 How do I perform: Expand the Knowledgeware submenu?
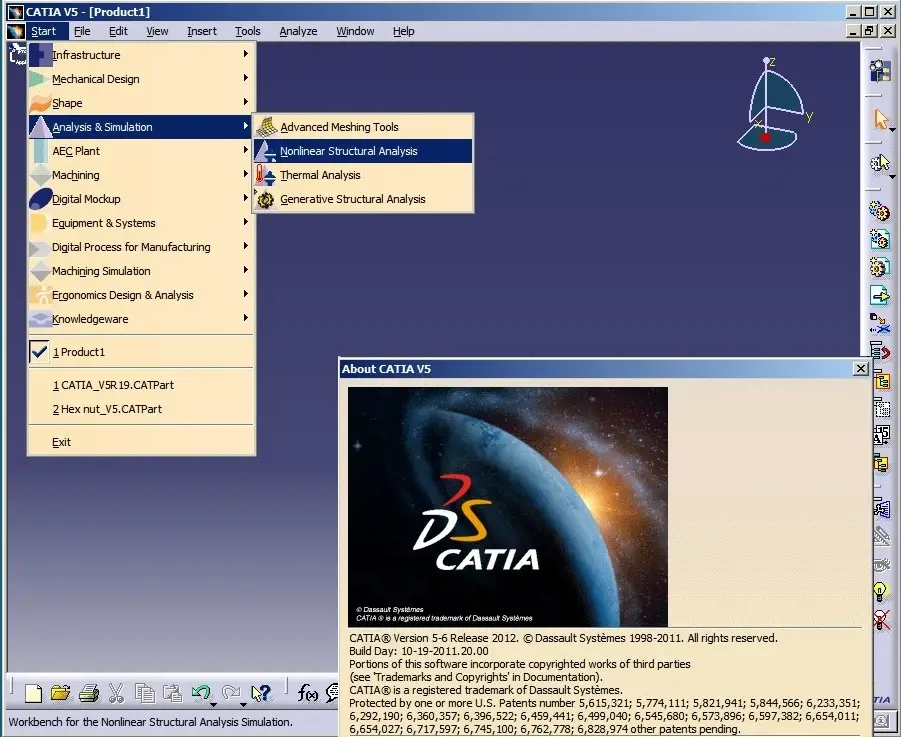(x=141, y=319)
